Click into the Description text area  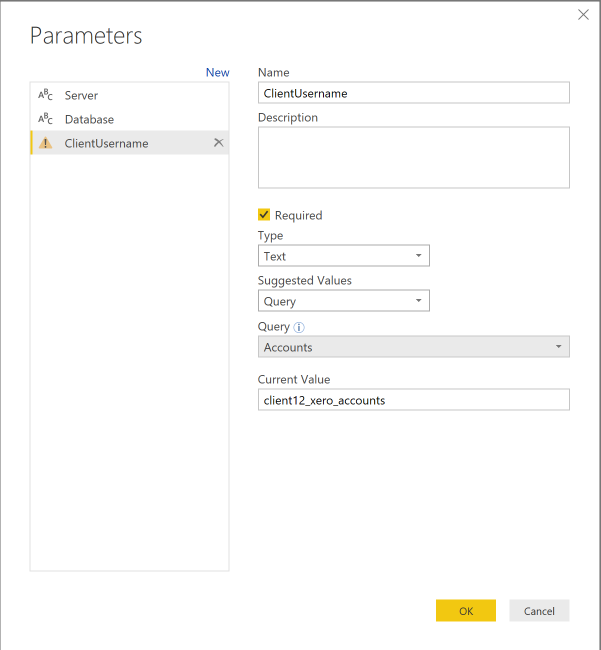coord(414,158)
